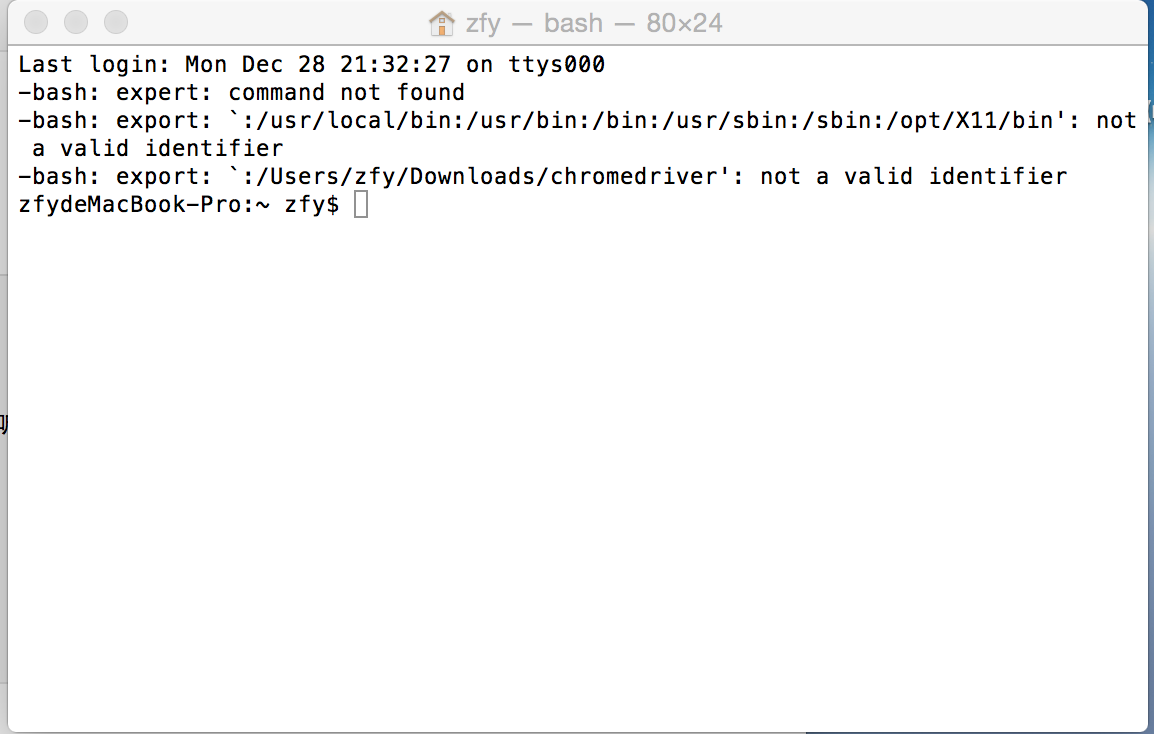Click the "ttys000" text
The width and height of the screenshot is (1154, 734).
click(x=556, y=65)
